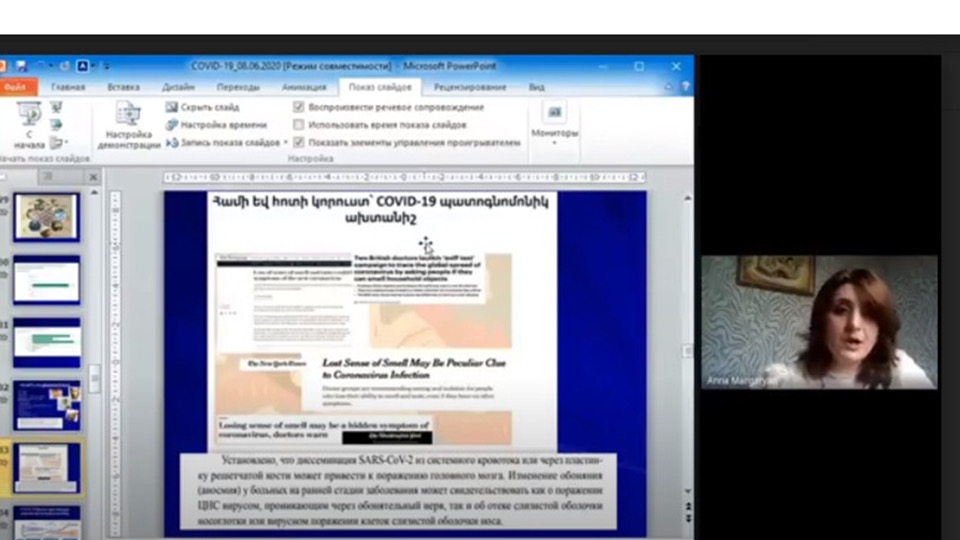Image resolution: width=960 pixels, height=540 pixels.
Task: Uncheck Показать элементы управления проигрывателем
Action: 299,143
